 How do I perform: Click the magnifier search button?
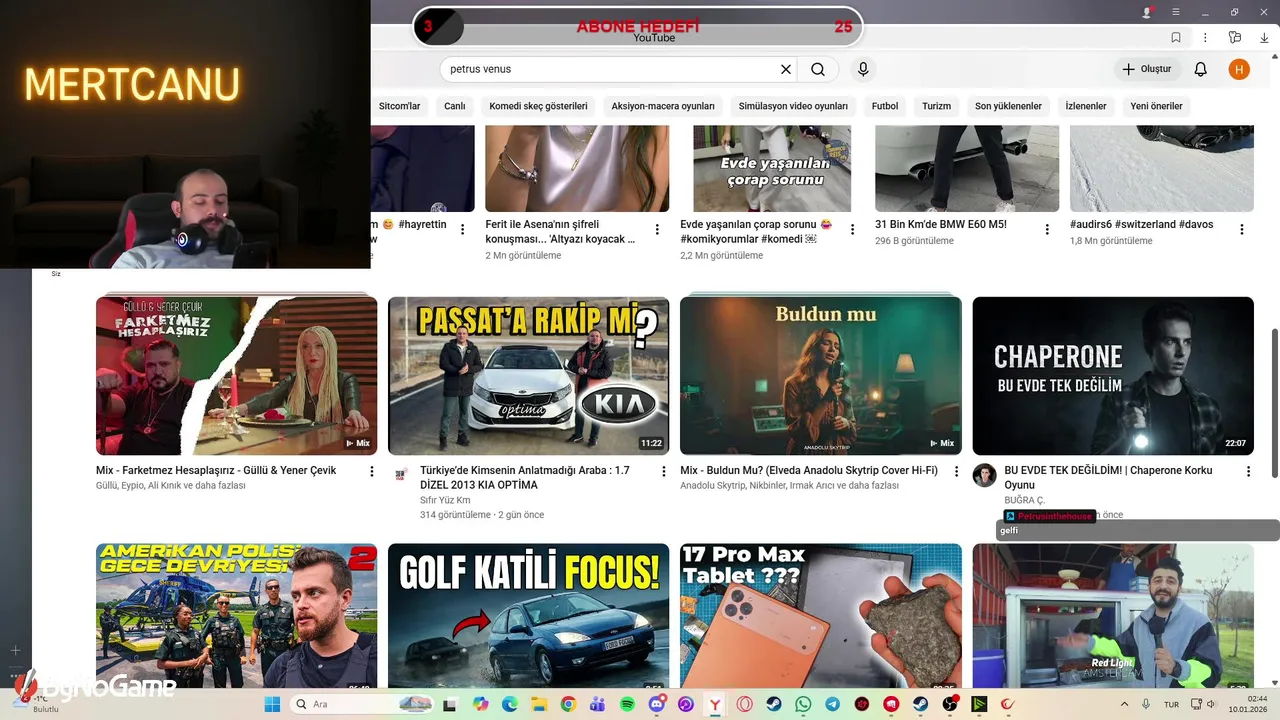pyautogui.click(x=818, y=69)
